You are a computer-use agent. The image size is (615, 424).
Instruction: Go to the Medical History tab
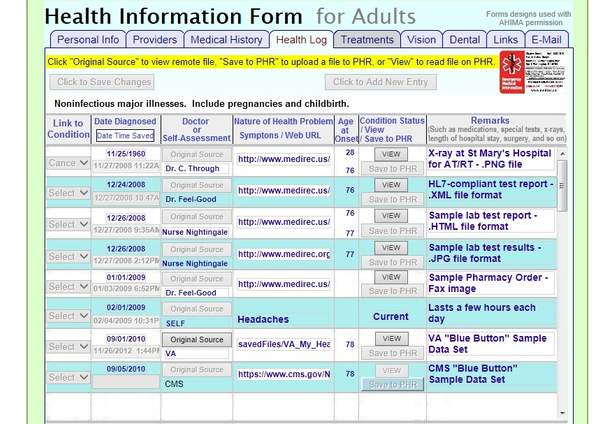pyautogui.click(x=226, y=40)
